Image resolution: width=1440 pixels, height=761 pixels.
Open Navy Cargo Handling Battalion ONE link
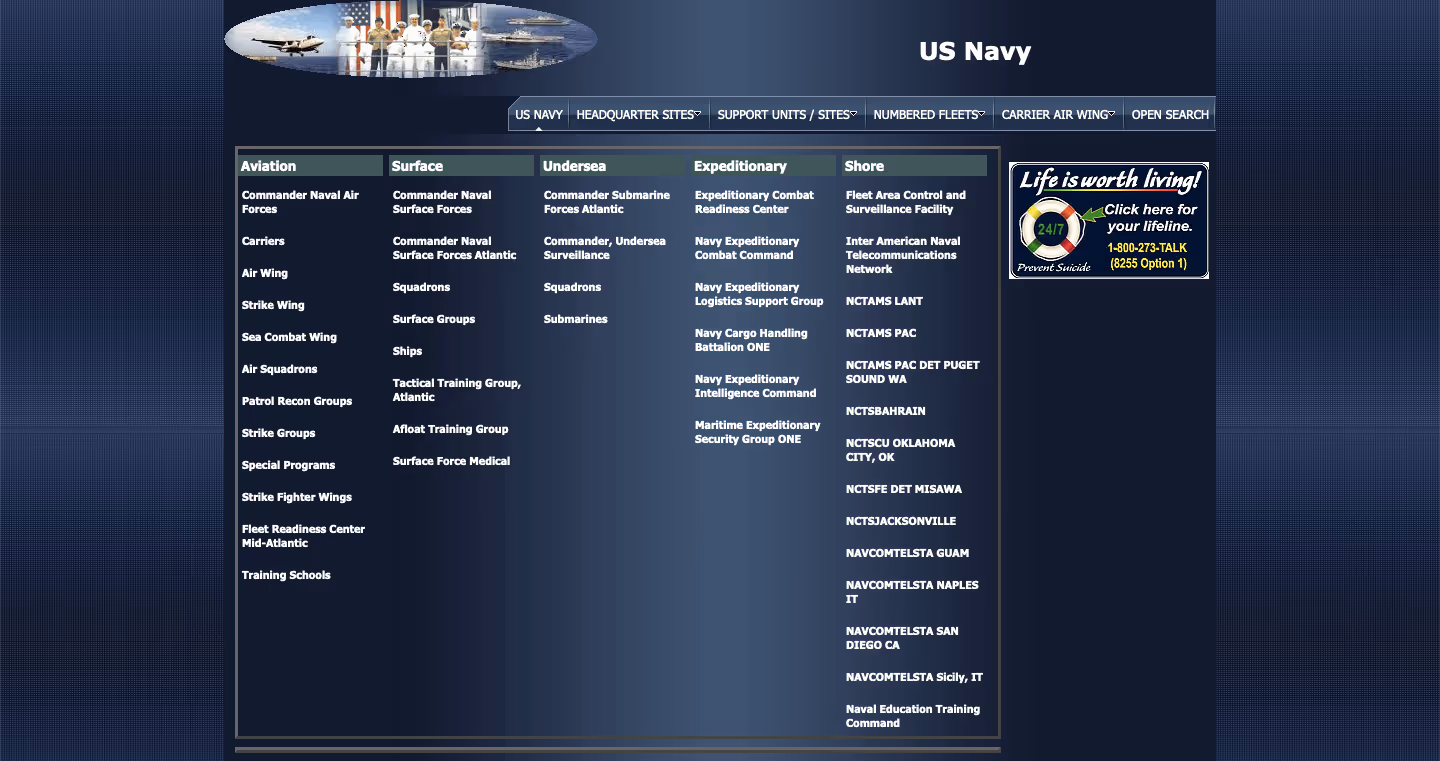[751, 340]
